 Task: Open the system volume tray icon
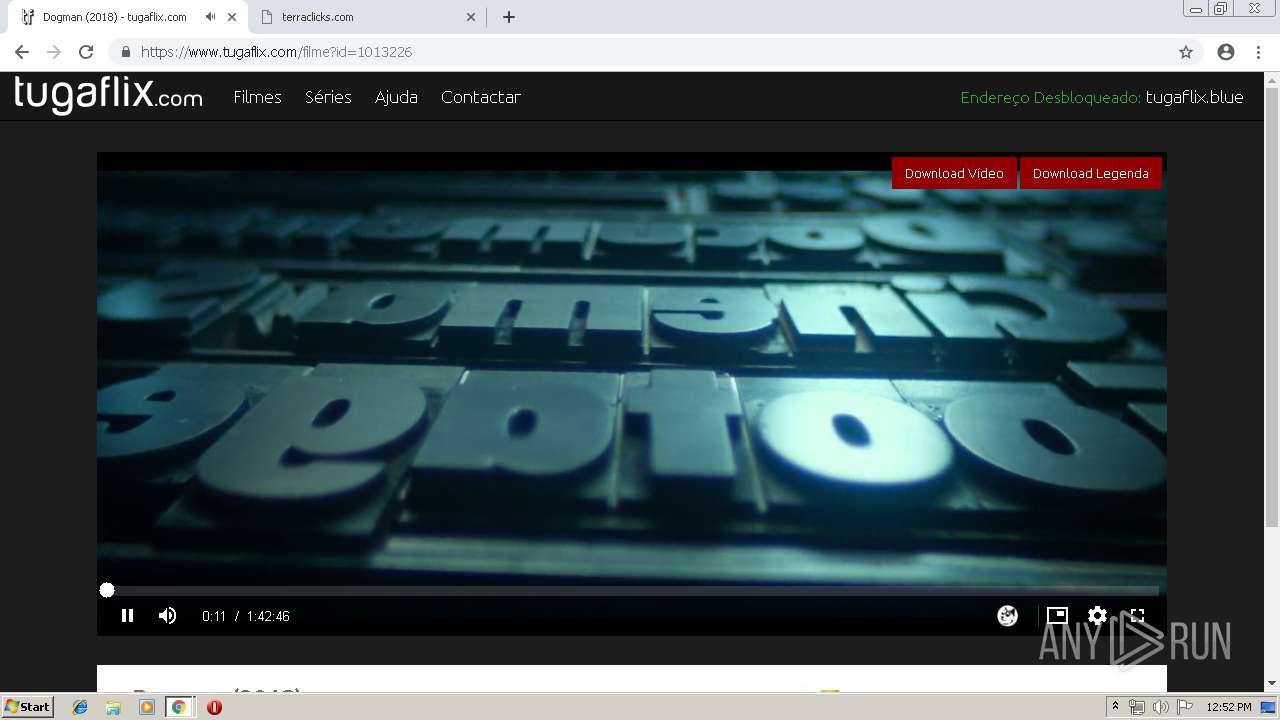(x=1160, y=707)
